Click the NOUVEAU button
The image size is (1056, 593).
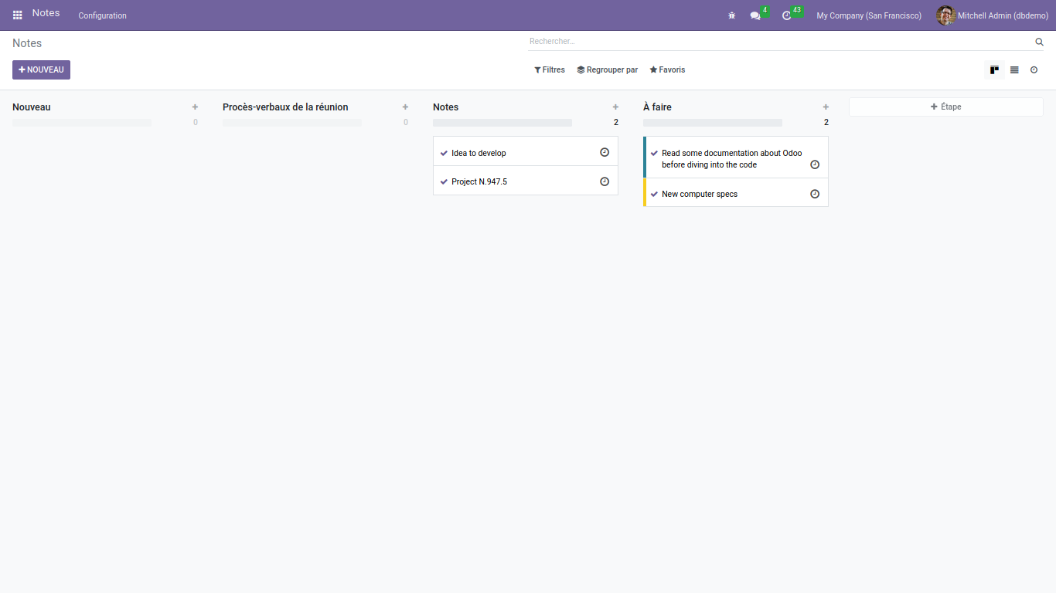click(41, 70)
